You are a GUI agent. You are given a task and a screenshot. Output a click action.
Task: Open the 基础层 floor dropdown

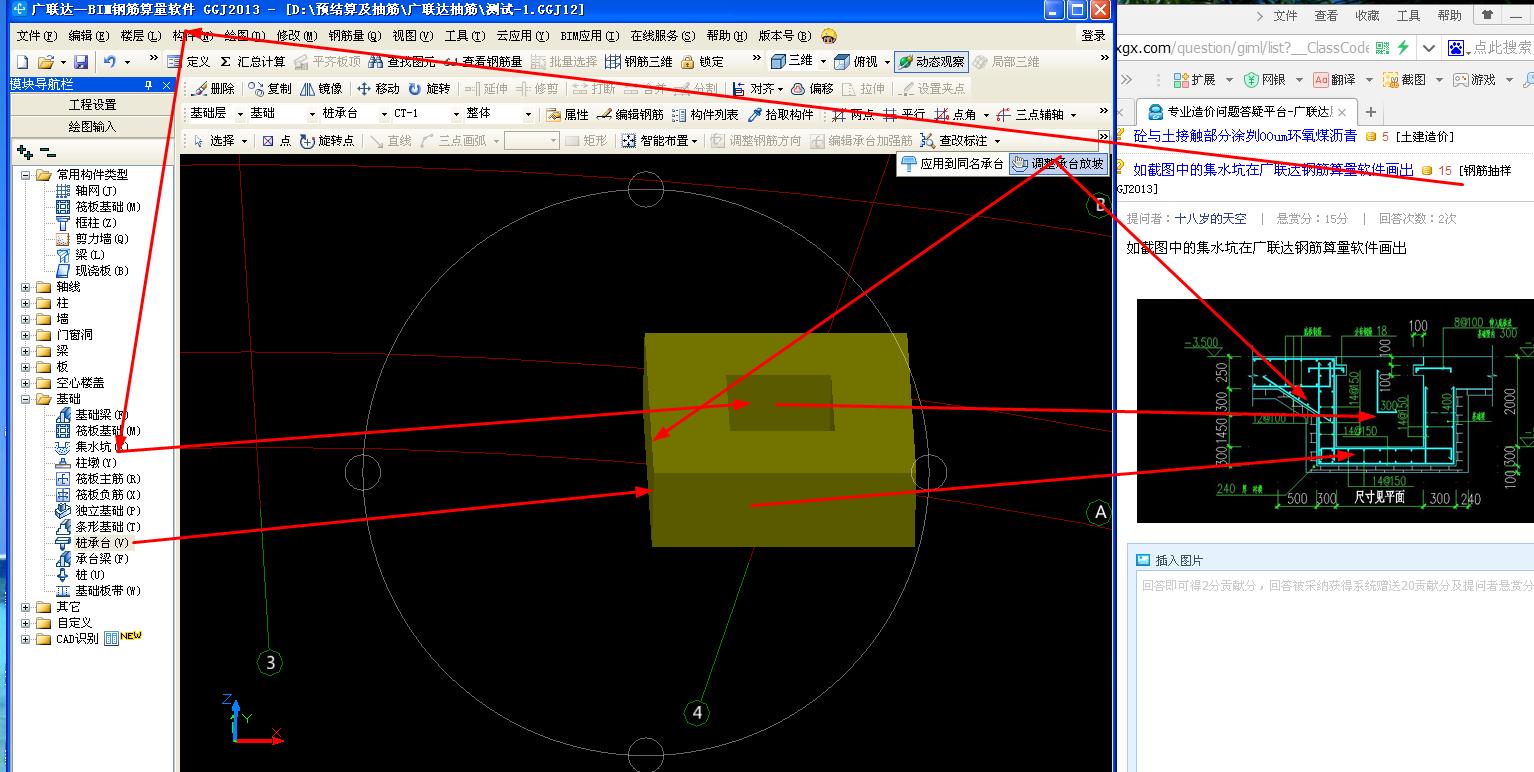click(240, 115)
